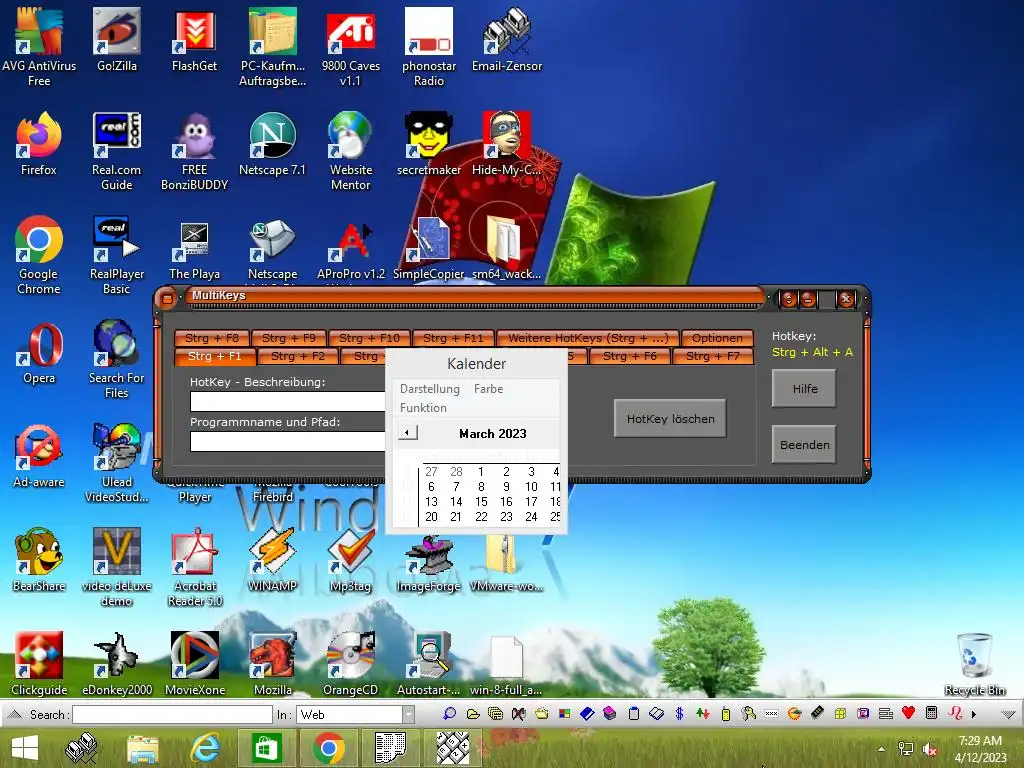The height and width of the screenshot is (768, 1024).
Task: Open Internet Explorer from taskbar
Action: [x=205, y=748]
